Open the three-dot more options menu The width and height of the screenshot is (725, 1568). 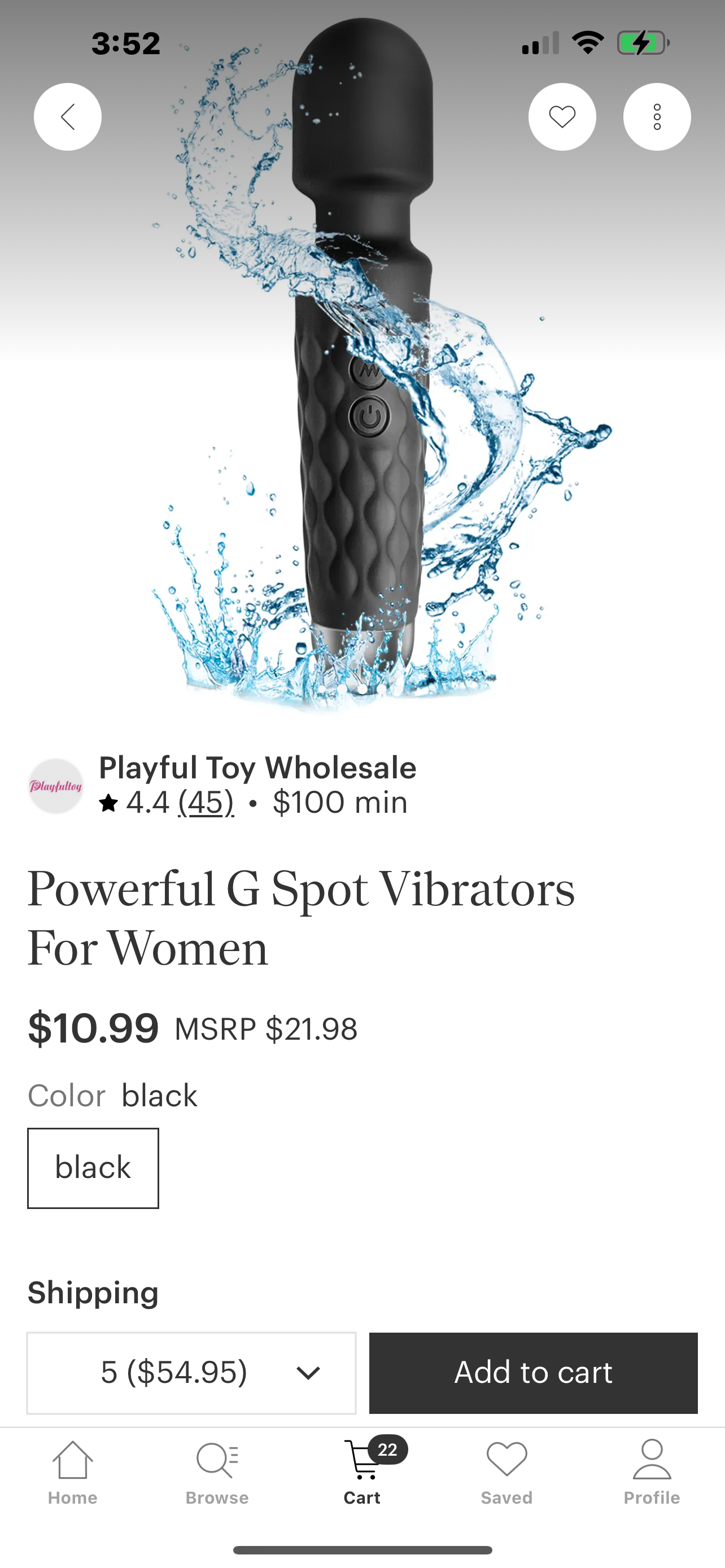[657, 117]
